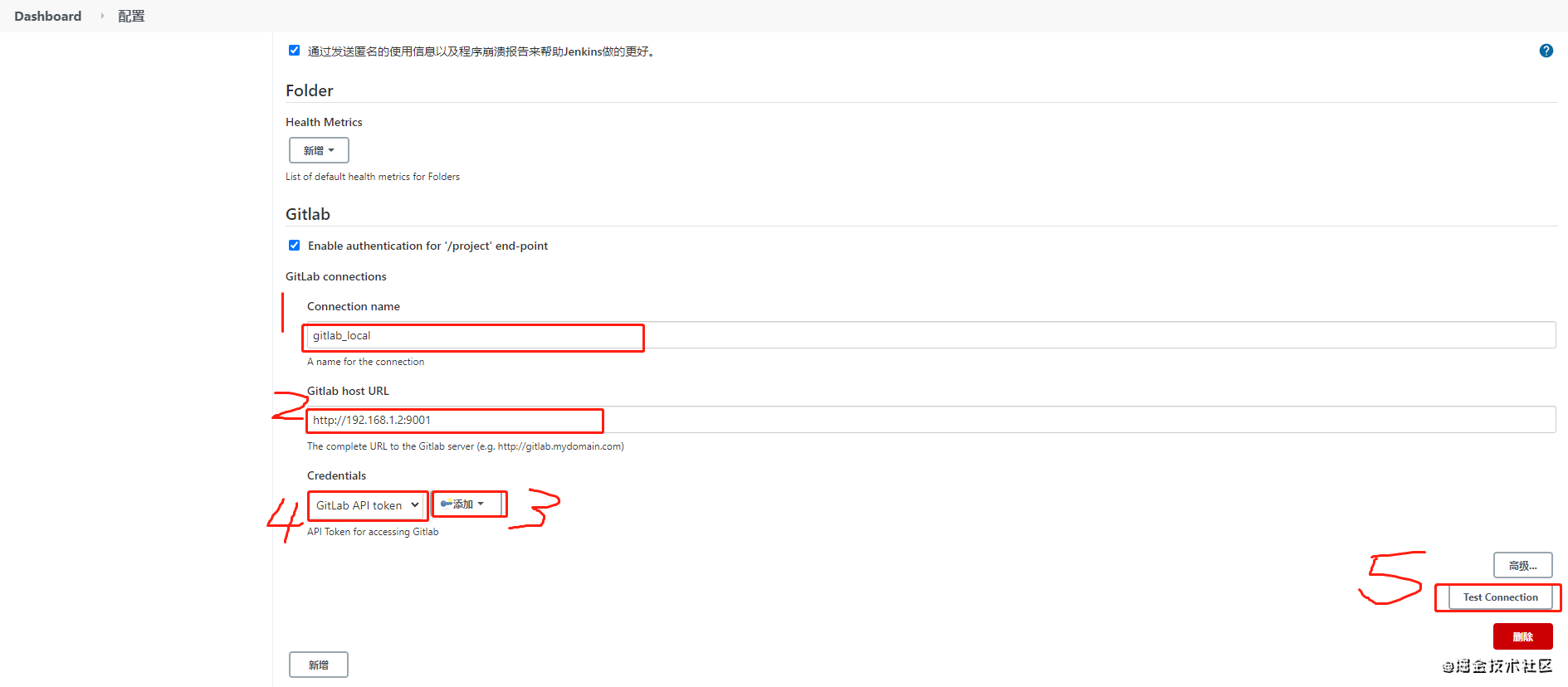The width and height of the screenshot is (1568, 687).
Task: Toggle Enable authentication for '/project' end-point
Action: point(294,245)
